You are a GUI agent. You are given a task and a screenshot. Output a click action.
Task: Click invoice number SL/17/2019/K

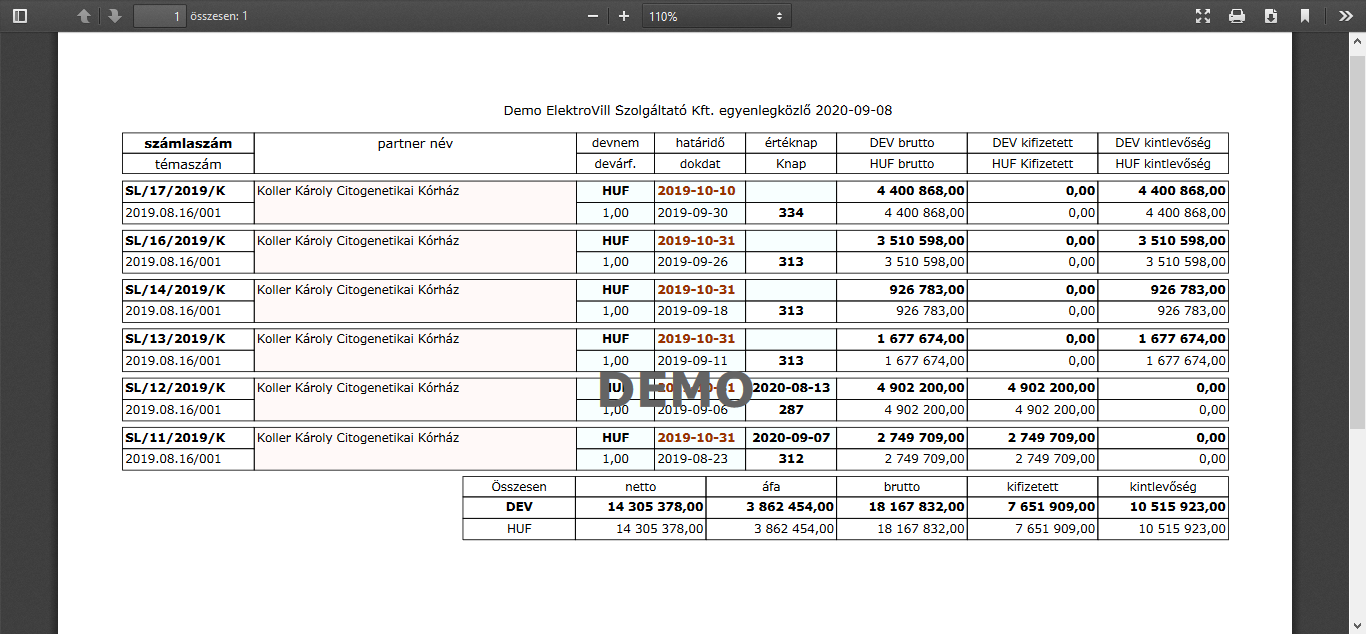tap(175, 191)
